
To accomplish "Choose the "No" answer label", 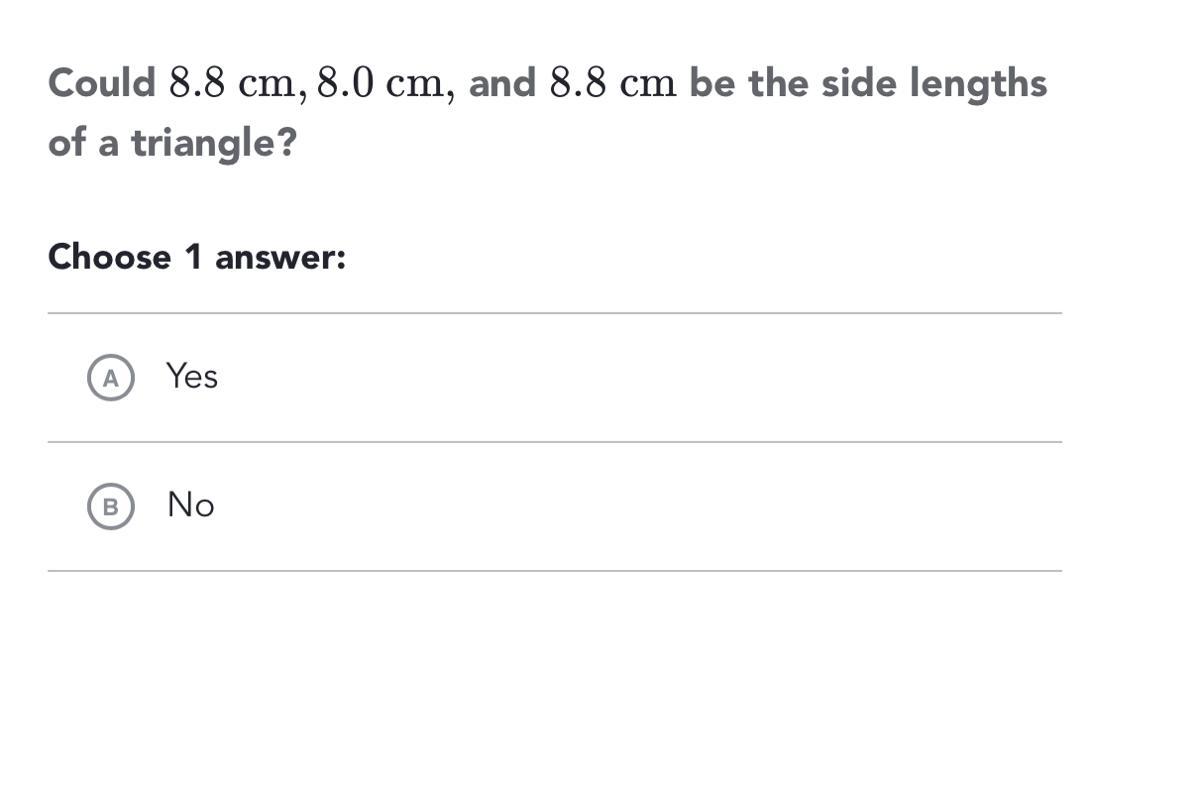I will pos(191,505).
